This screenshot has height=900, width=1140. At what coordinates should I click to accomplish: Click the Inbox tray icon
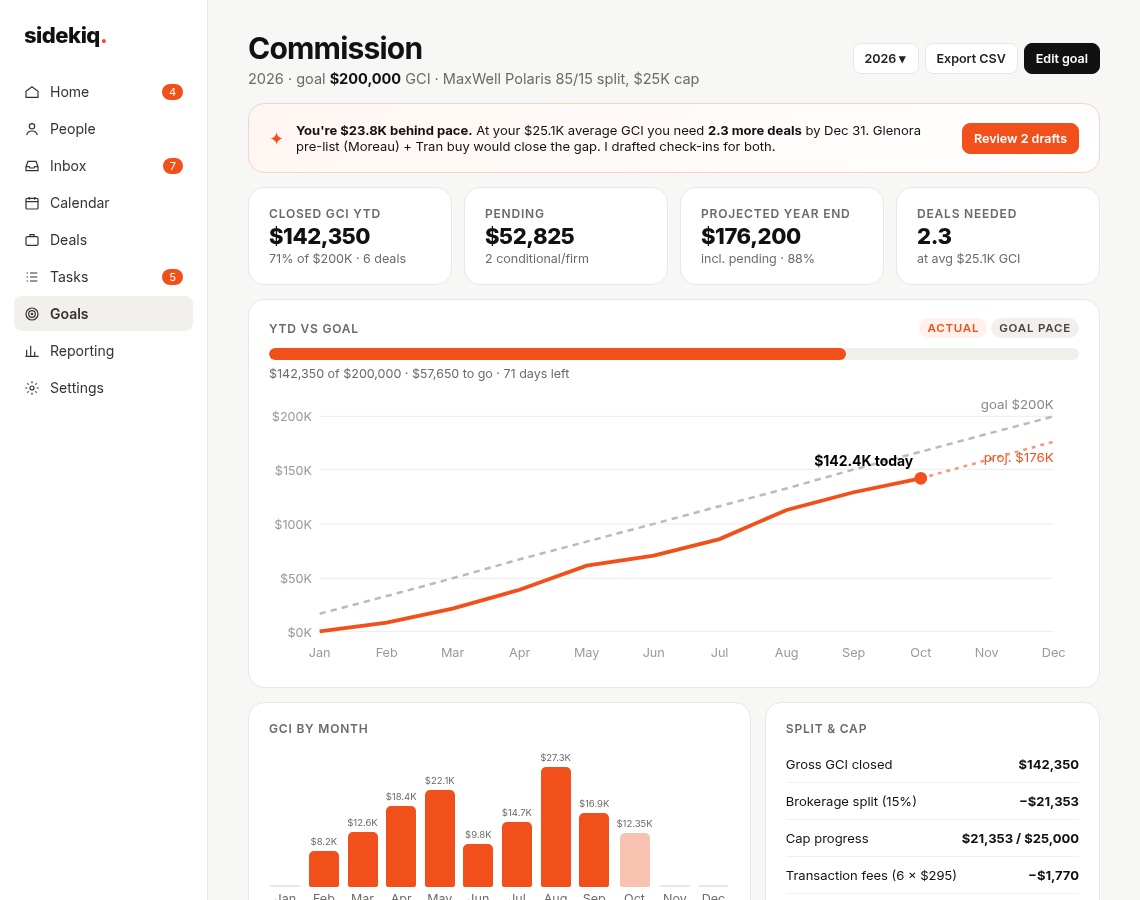[32, 166]
